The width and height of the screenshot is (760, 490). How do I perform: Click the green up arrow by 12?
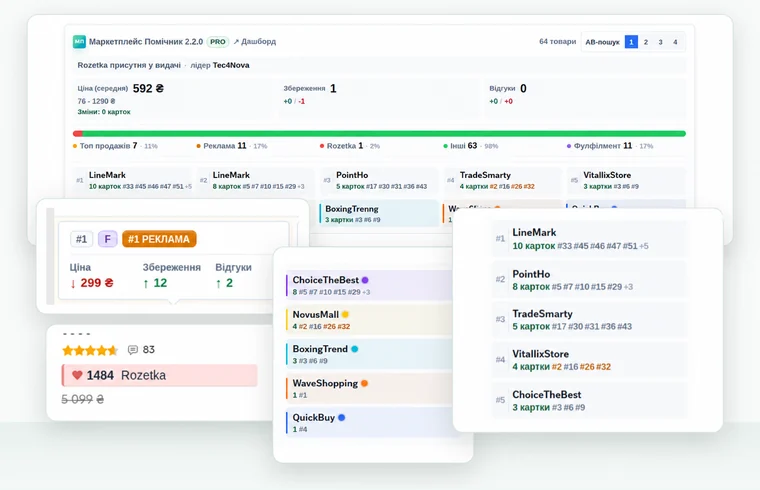click(146, 284)
